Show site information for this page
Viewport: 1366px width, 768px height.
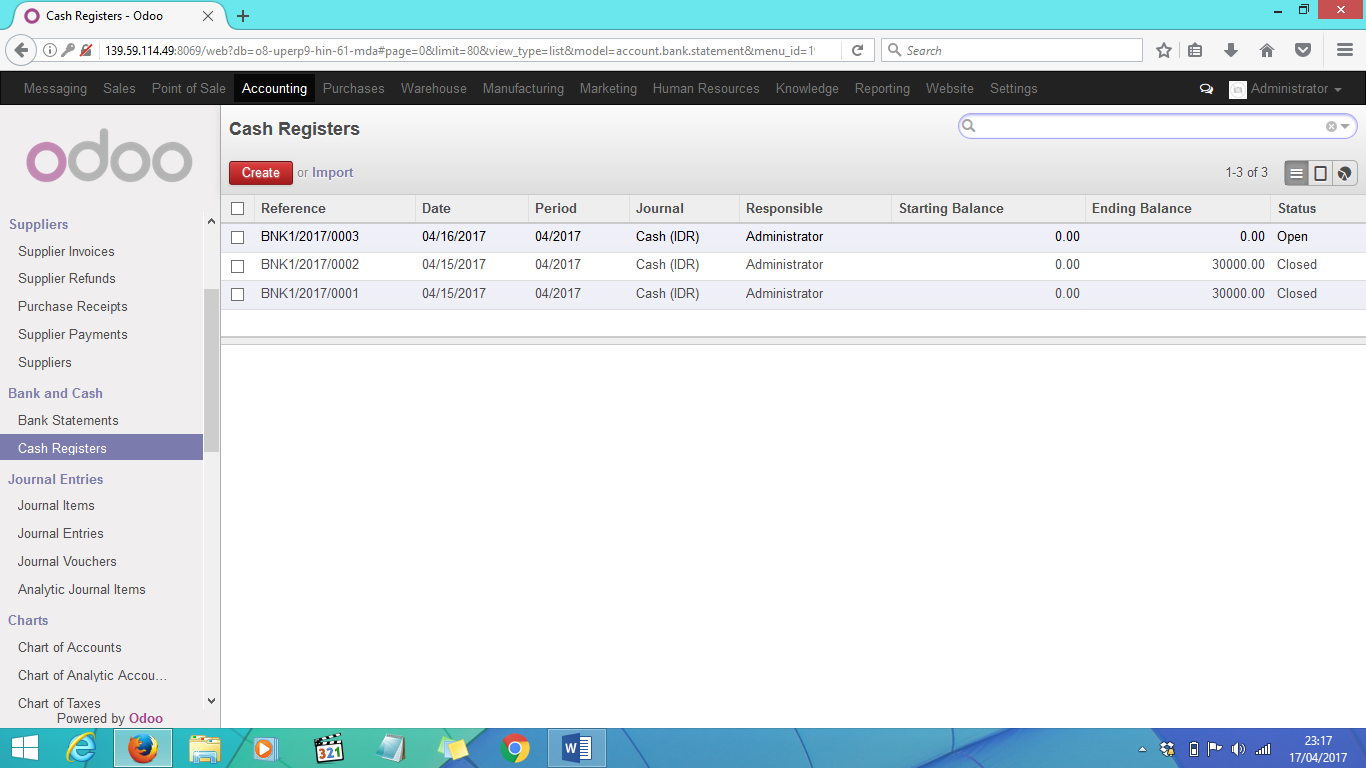point(50,50)
